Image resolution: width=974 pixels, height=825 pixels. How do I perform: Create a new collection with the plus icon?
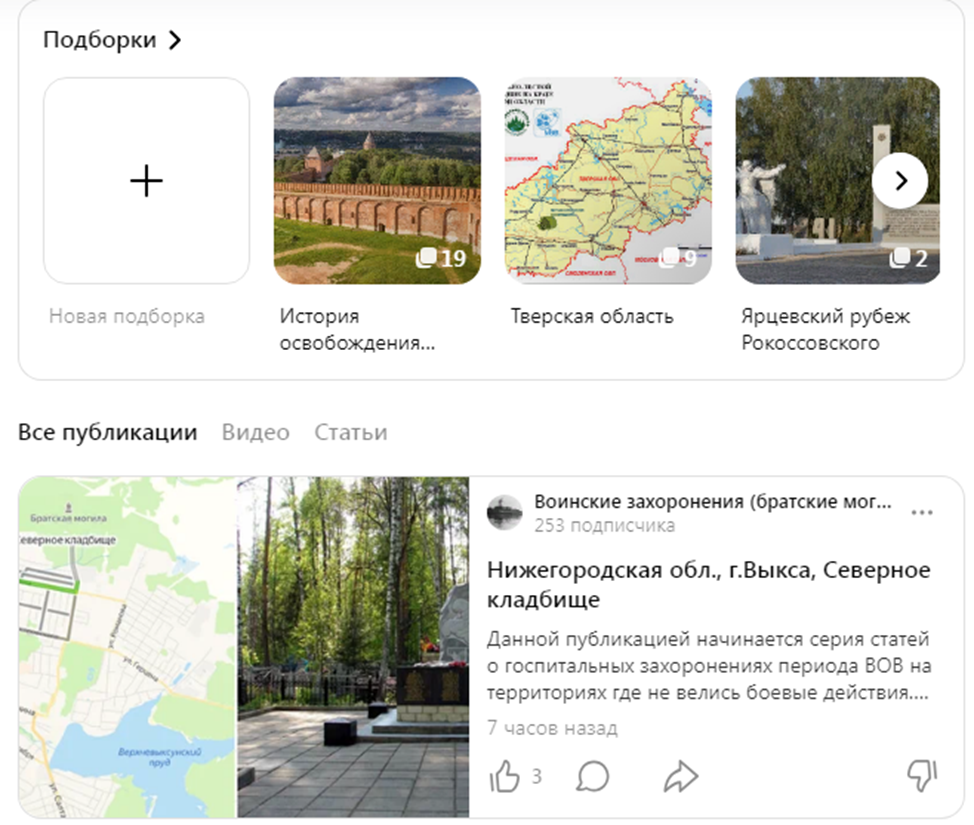[x=146, y=180]
